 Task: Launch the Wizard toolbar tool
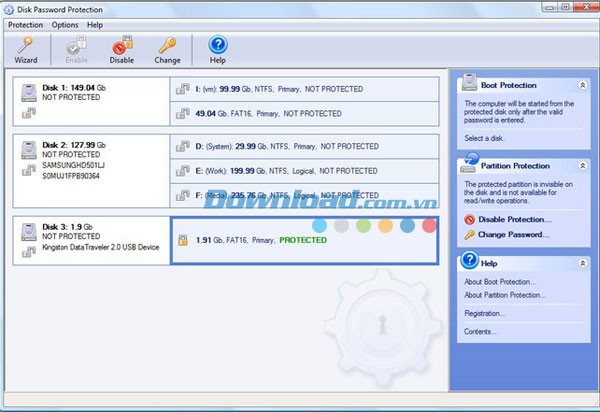[x=26, y=50]
